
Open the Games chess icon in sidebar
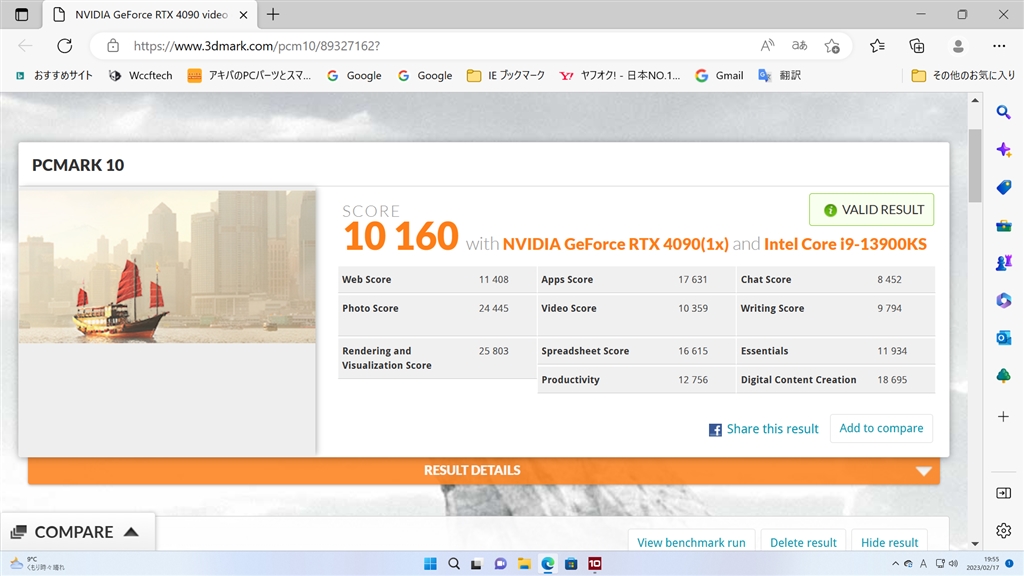[x=1004, y=263]
